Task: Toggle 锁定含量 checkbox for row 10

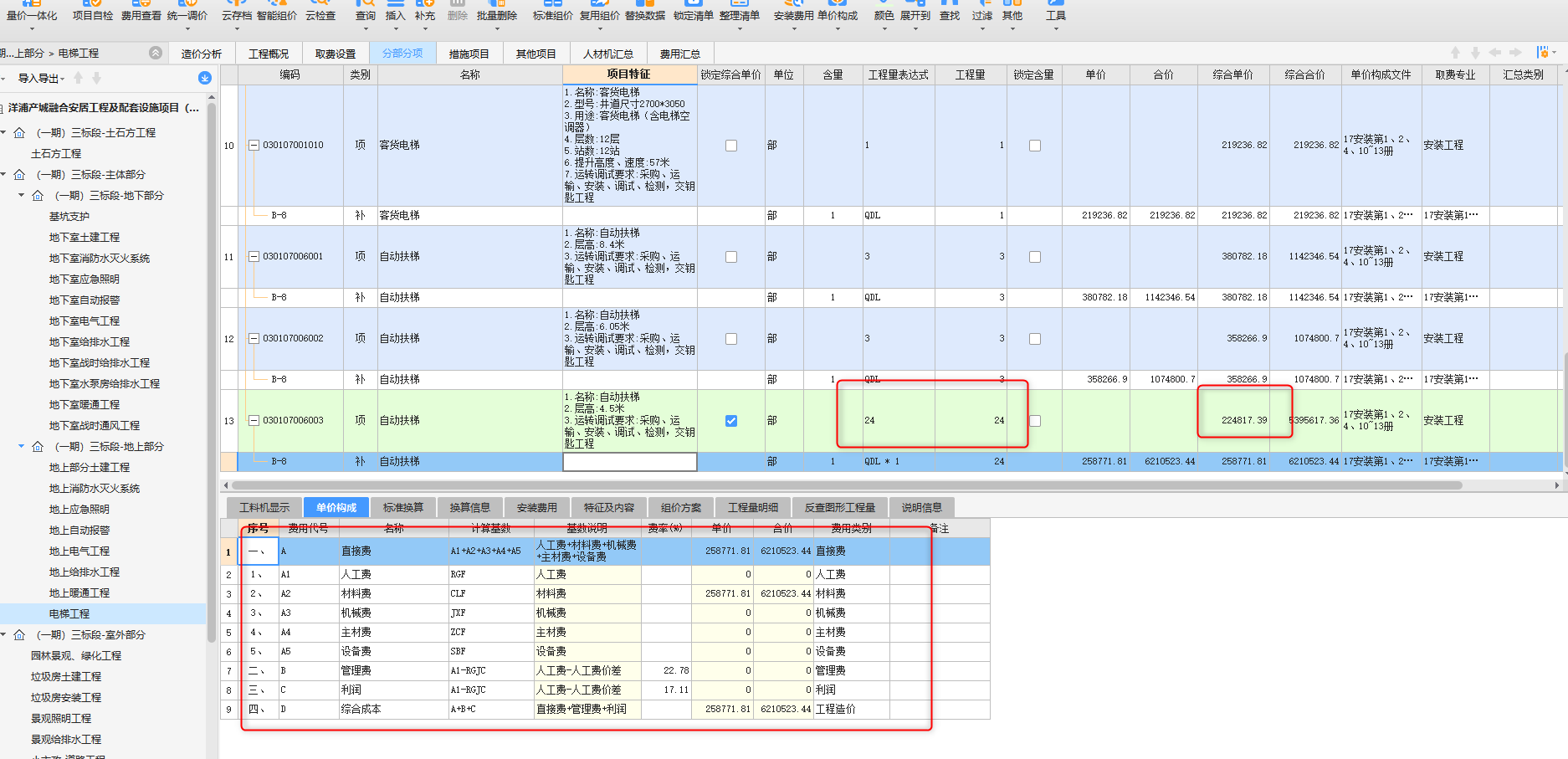Action: (x=1035, y=146)
